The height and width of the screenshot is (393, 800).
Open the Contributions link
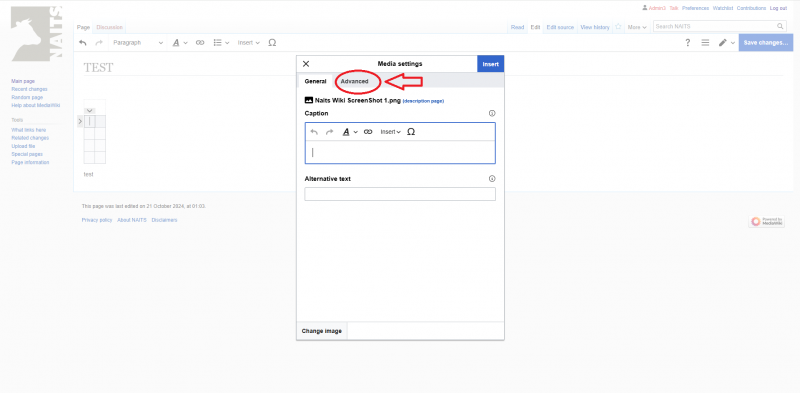tap(752, 8)
